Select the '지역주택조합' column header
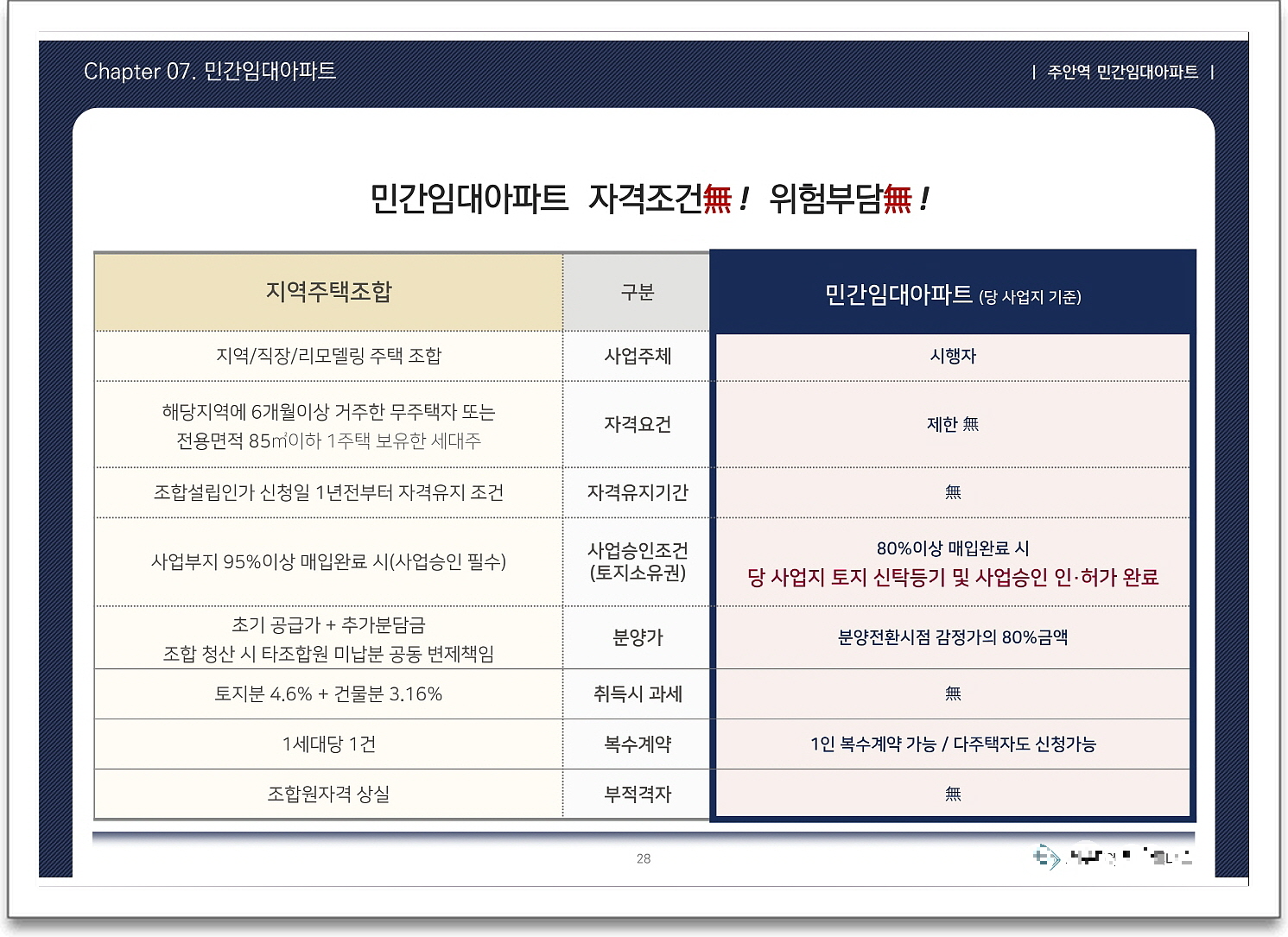 (x=328, y=292)
